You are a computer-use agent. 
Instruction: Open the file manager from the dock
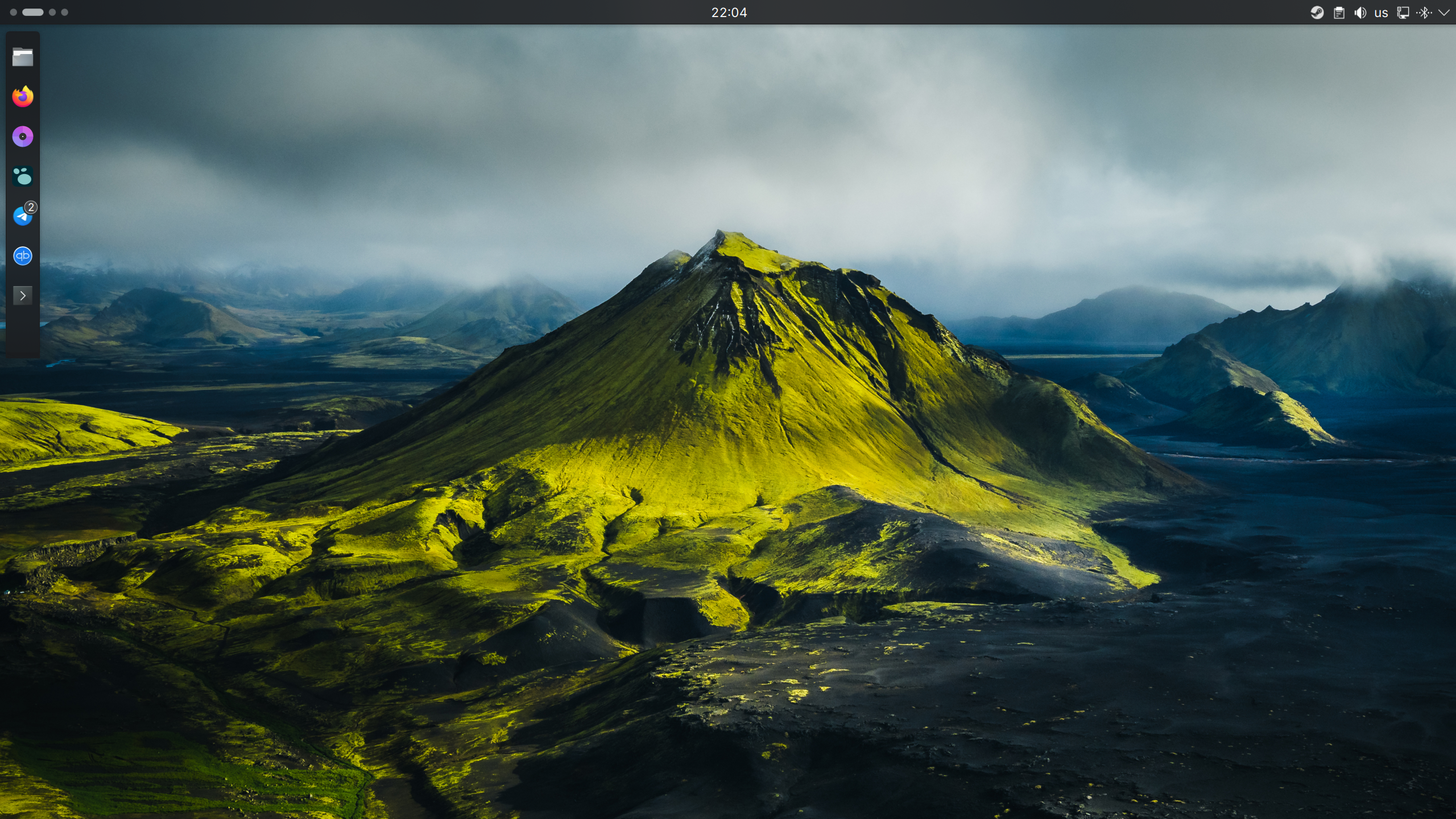point(23,57)
